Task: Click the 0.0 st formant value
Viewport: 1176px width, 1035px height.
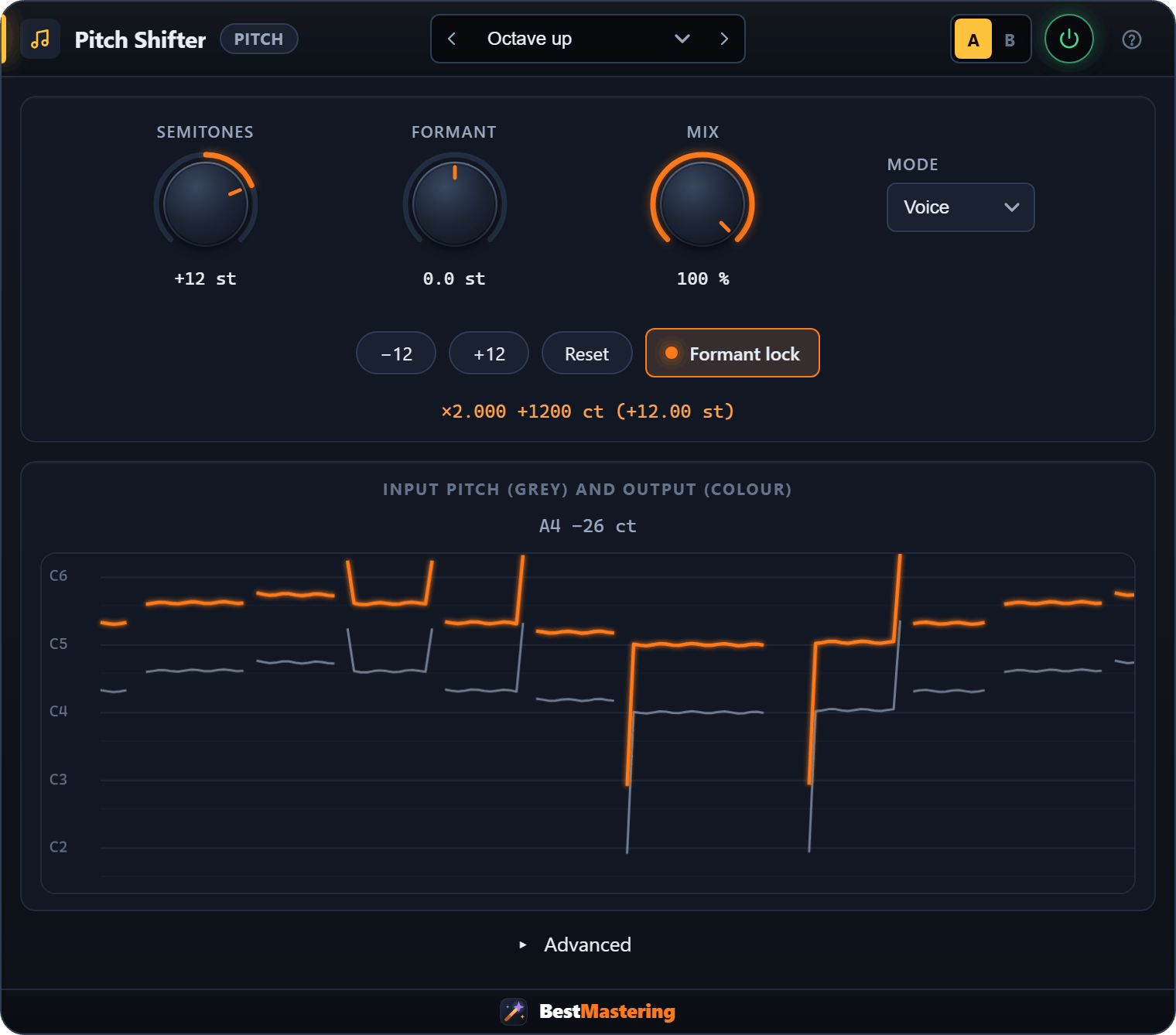Action: (454, 278)
